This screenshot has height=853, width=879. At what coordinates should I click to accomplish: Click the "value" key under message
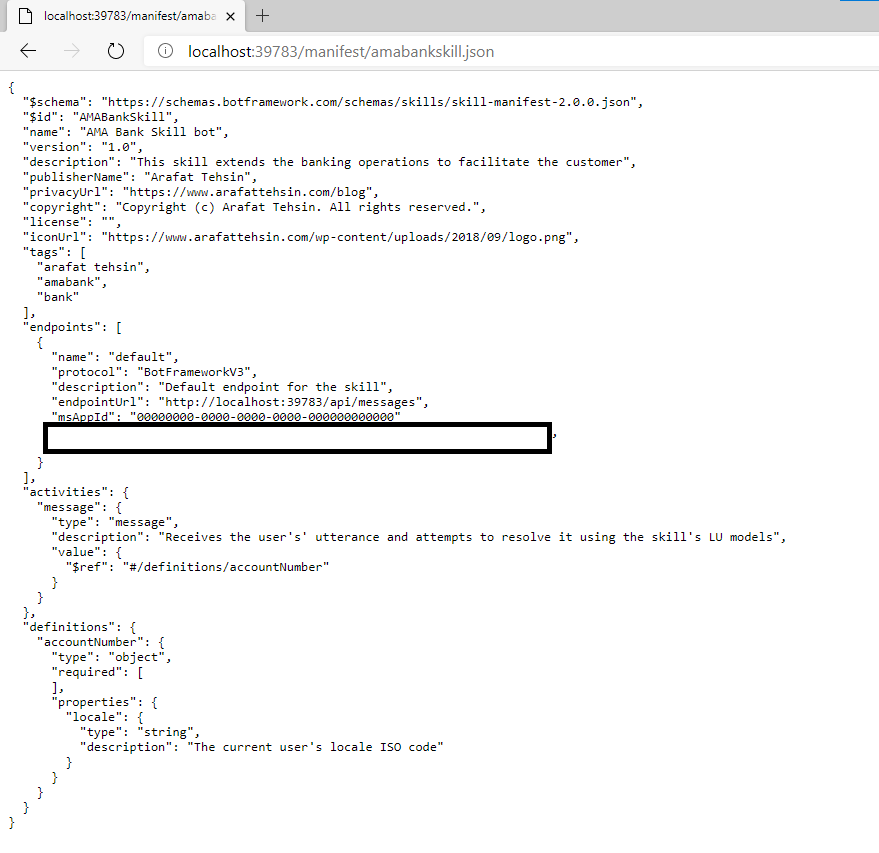[79, 552]
